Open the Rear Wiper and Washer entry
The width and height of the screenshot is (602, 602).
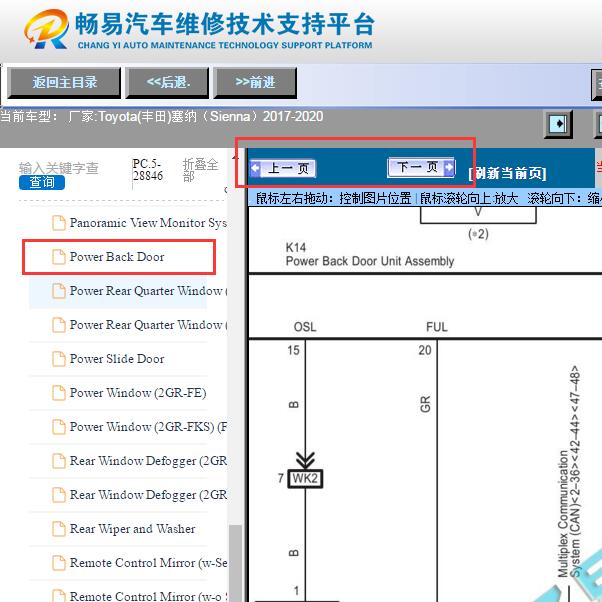tap(132, 529)
